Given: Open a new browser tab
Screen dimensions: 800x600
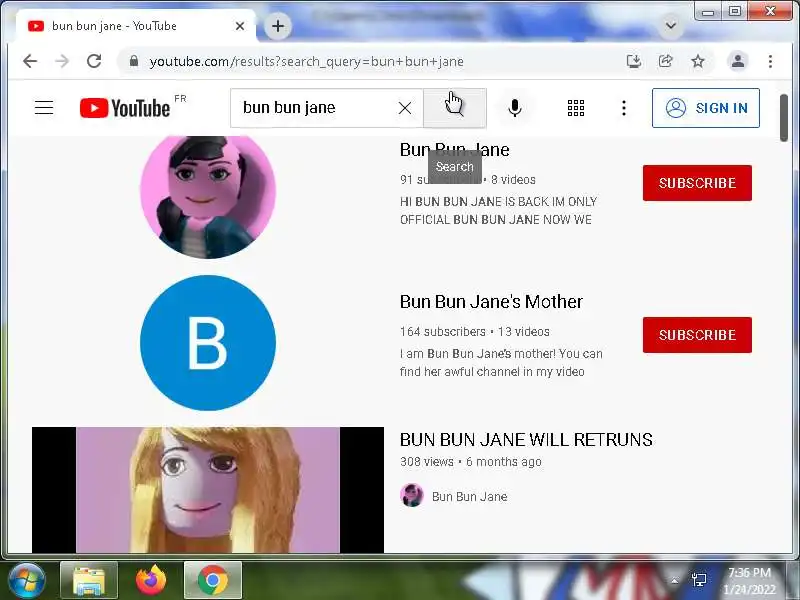Looking at the screenshot, I should pyautogui.click(x=278, y=26).
